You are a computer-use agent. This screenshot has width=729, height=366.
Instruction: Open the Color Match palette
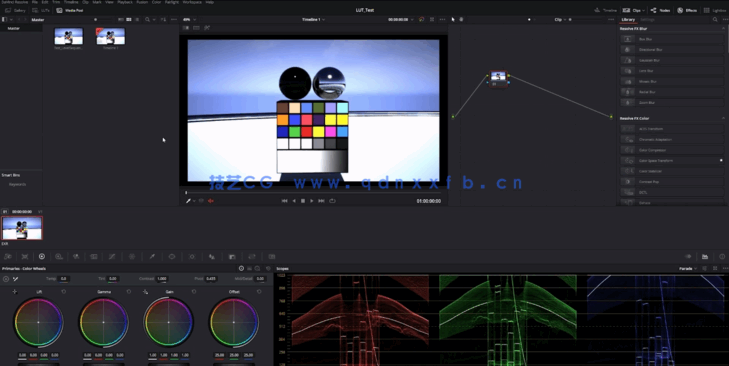coord(25,256)
